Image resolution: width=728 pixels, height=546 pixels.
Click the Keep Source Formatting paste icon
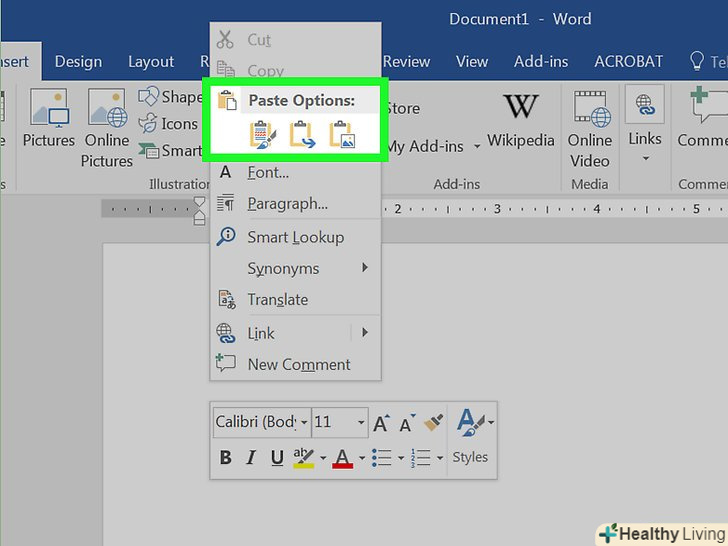pyautogui.click(x=261, y=135)
